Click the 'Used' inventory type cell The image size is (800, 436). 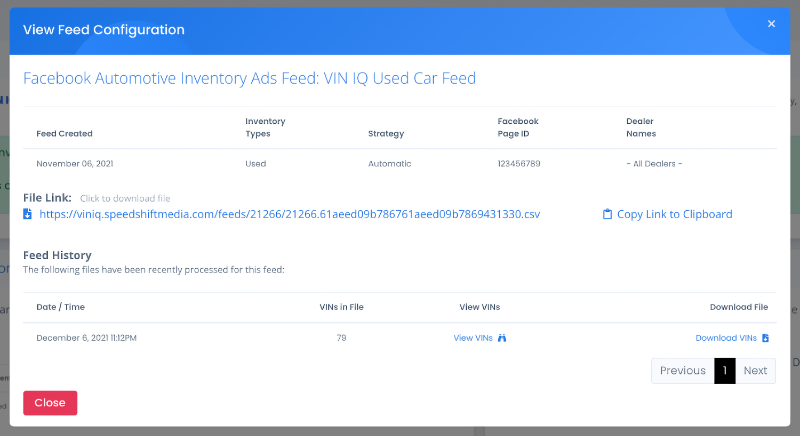click(256, 164)
